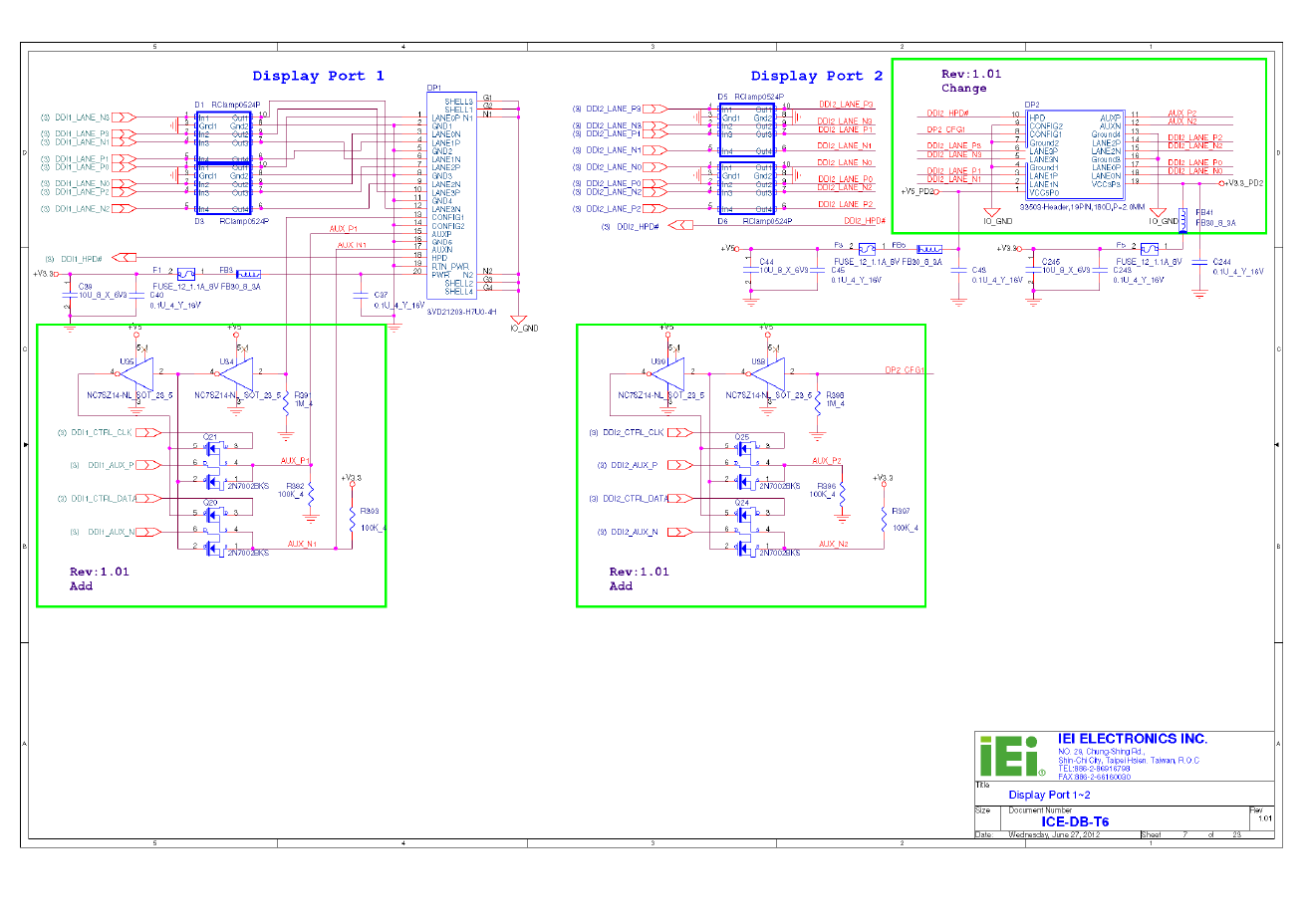Click the DDI2_CTRL_CLK net label

634,433
